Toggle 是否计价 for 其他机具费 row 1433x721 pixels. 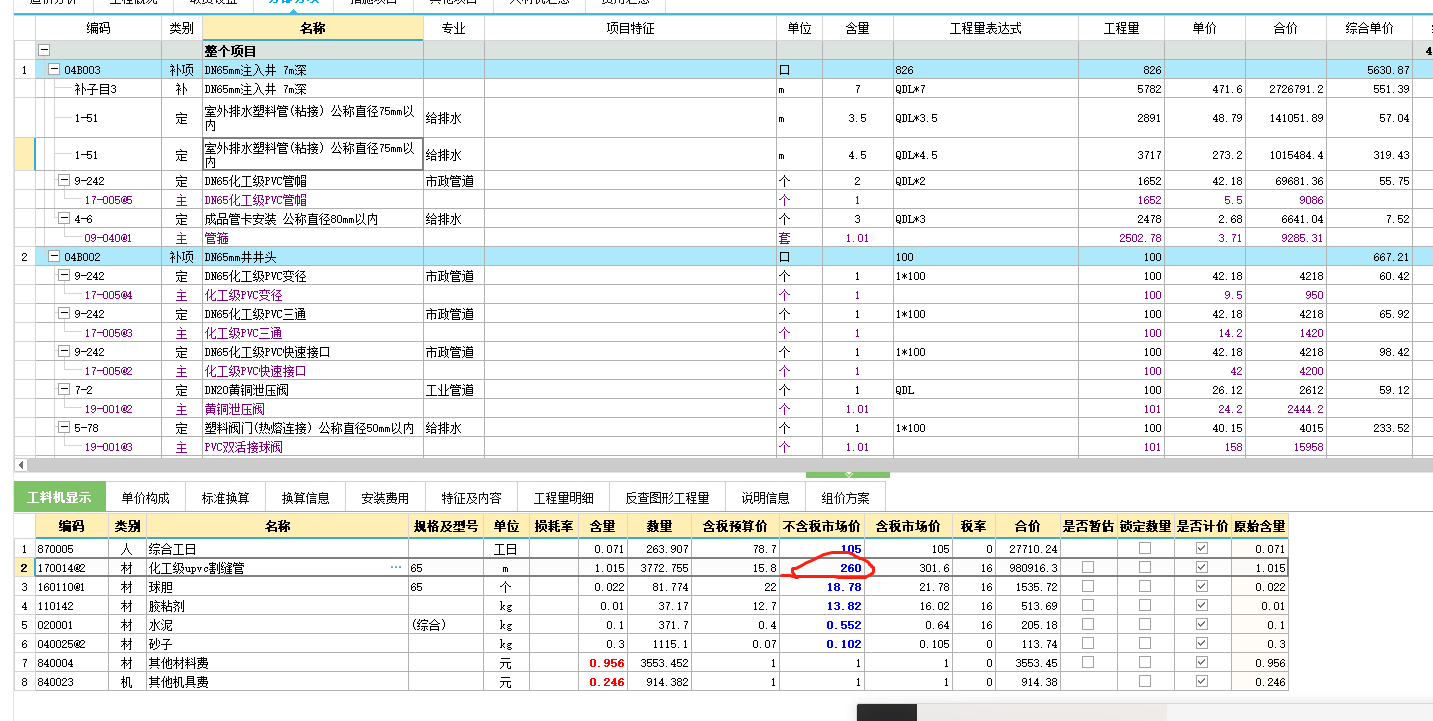[1202, 681]
